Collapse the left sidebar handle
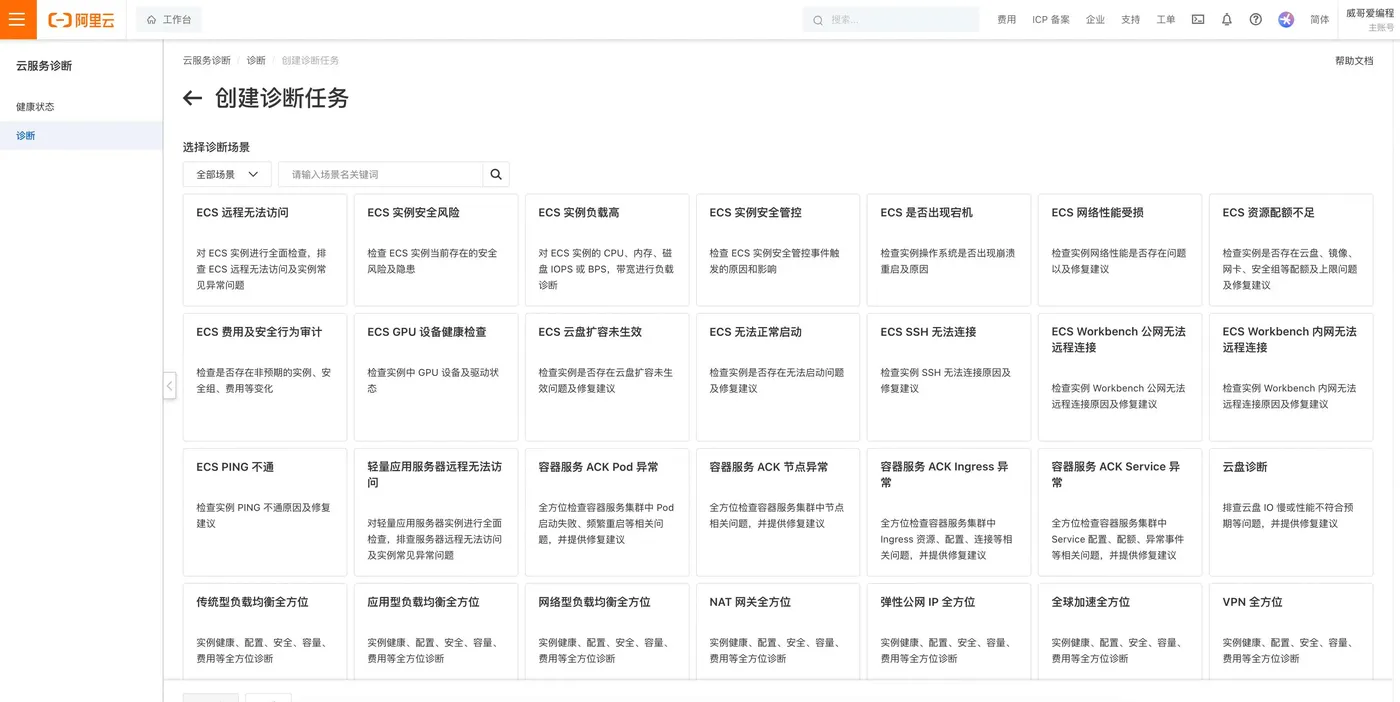Viewport: 1400px width, 702px height. [169, 385]
